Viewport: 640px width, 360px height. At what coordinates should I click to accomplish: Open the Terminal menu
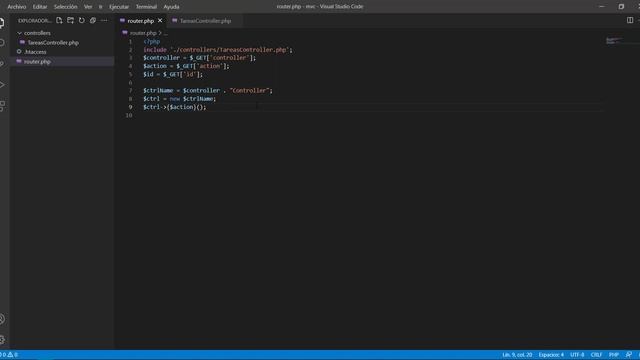146,7
